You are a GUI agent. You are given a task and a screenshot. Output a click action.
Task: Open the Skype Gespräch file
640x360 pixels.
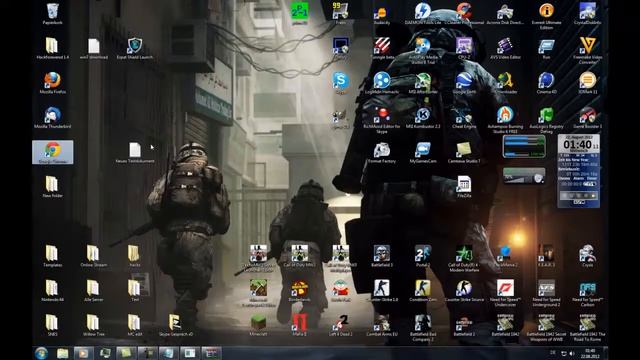coord(176,325)
